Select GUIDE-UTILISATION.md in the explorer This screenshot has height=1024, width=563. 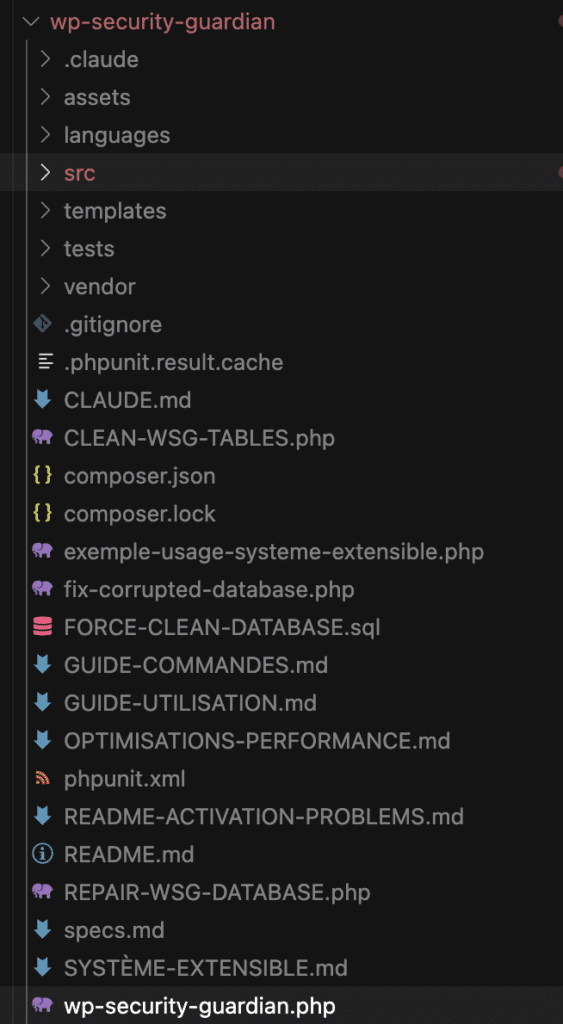click(282, 703)
